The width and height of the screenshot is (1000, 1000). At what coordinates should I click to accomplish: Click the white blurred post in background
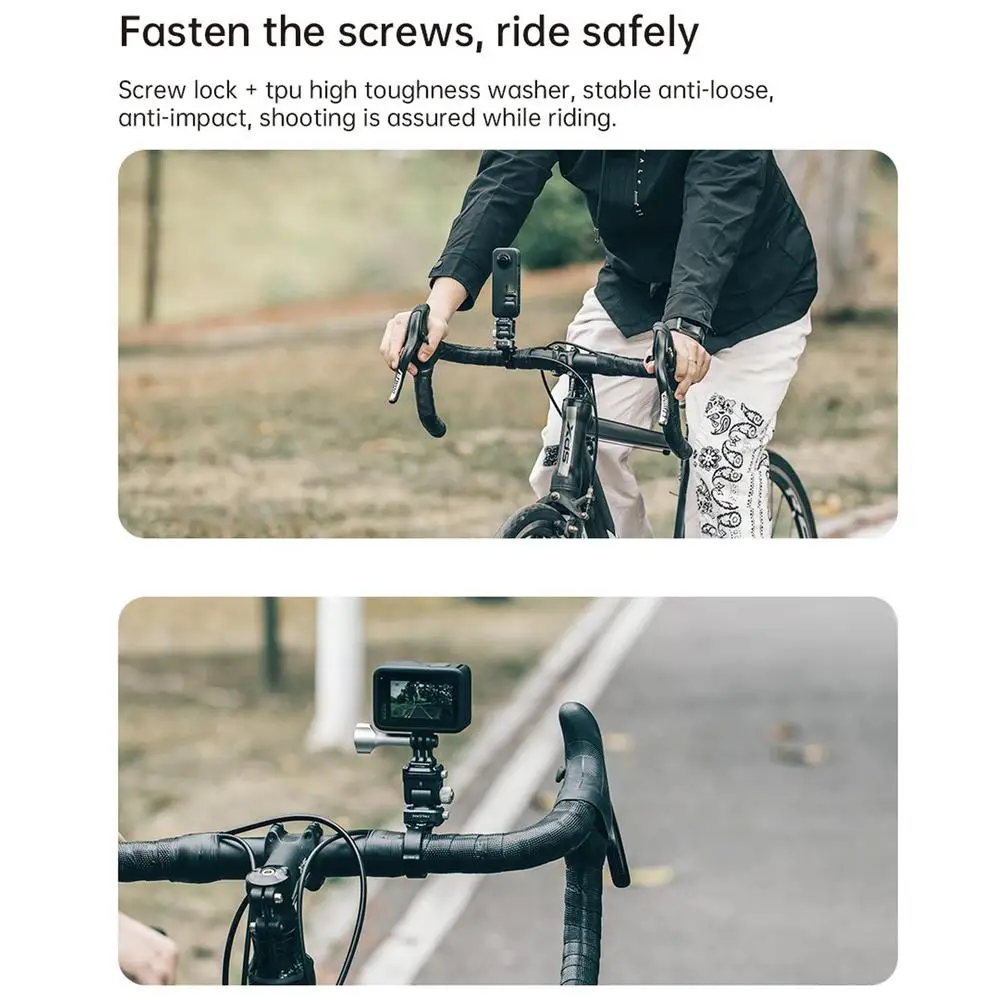(336, 673)
